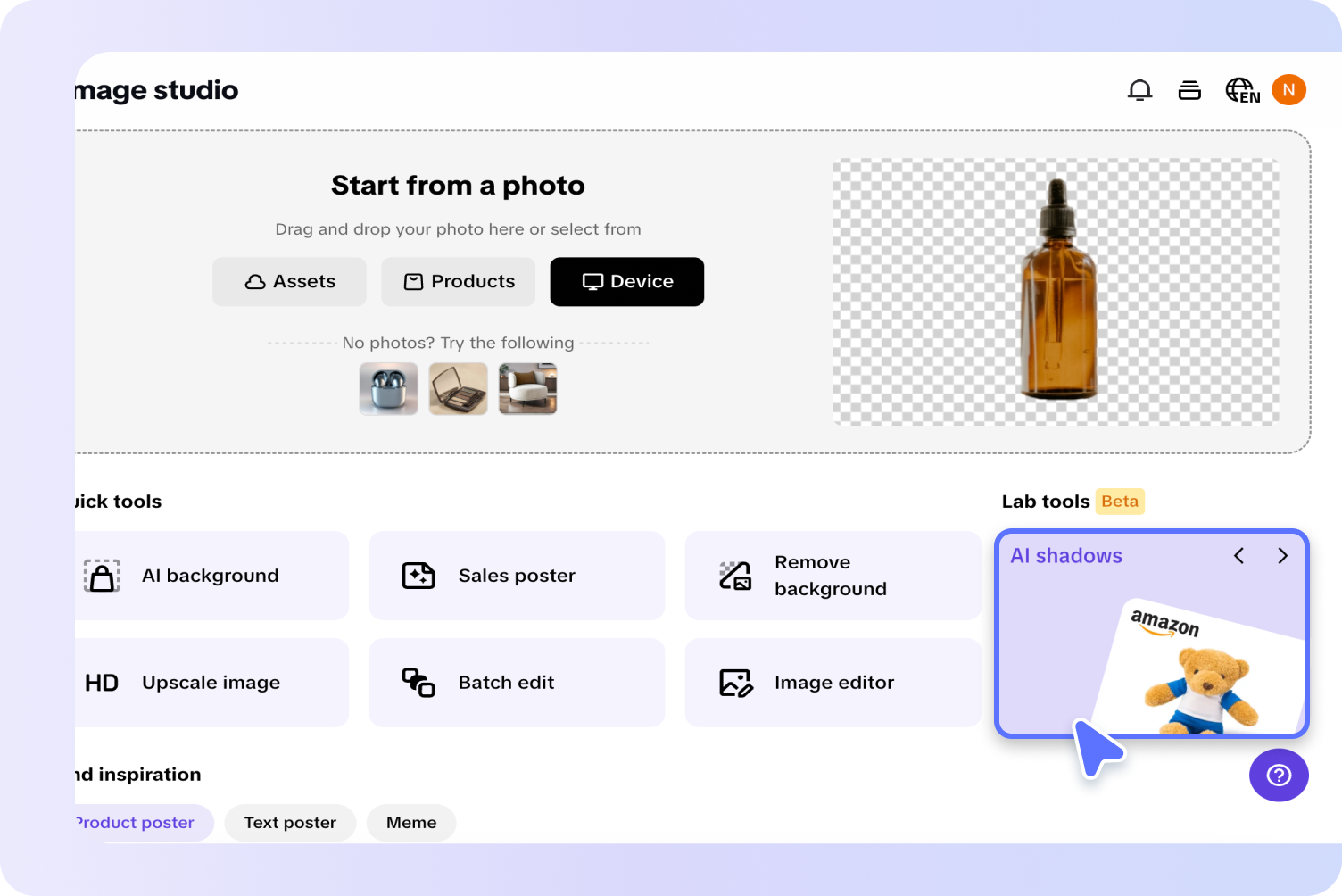Click the notification bell icon
This screenshot has height=896, width=1342.
click(1139, 89)
